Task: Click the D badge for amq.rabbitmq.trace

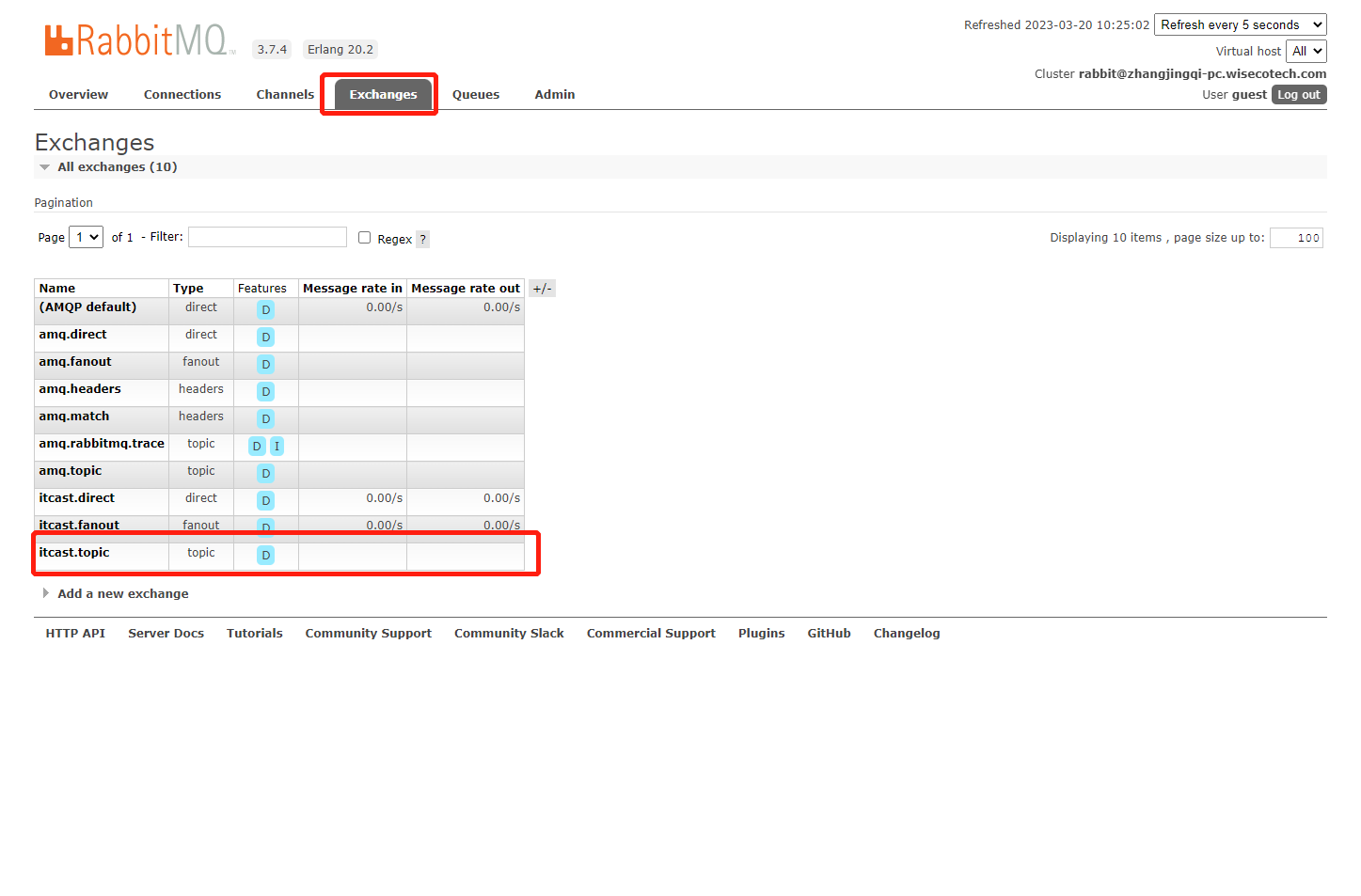Action: click(x=257, y=446)
